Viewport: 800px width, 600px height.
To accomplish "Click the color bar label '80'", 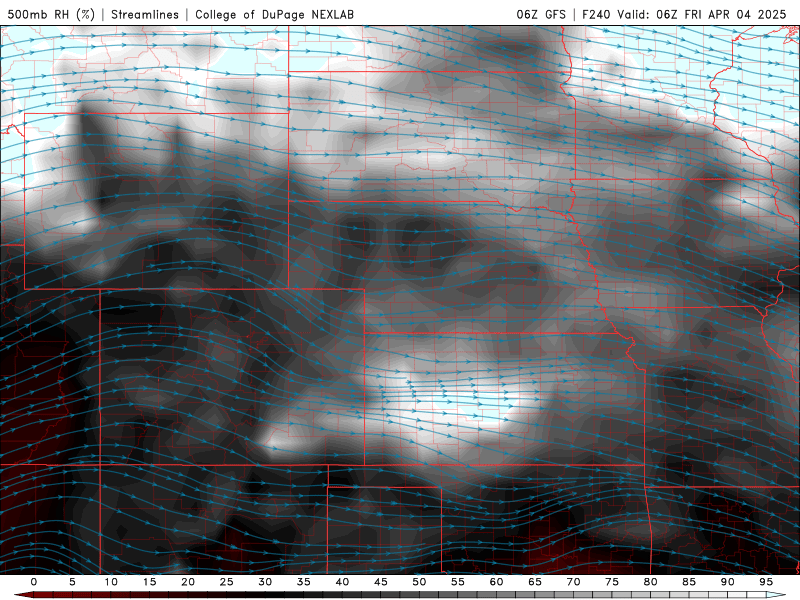I will coord(651,582).
